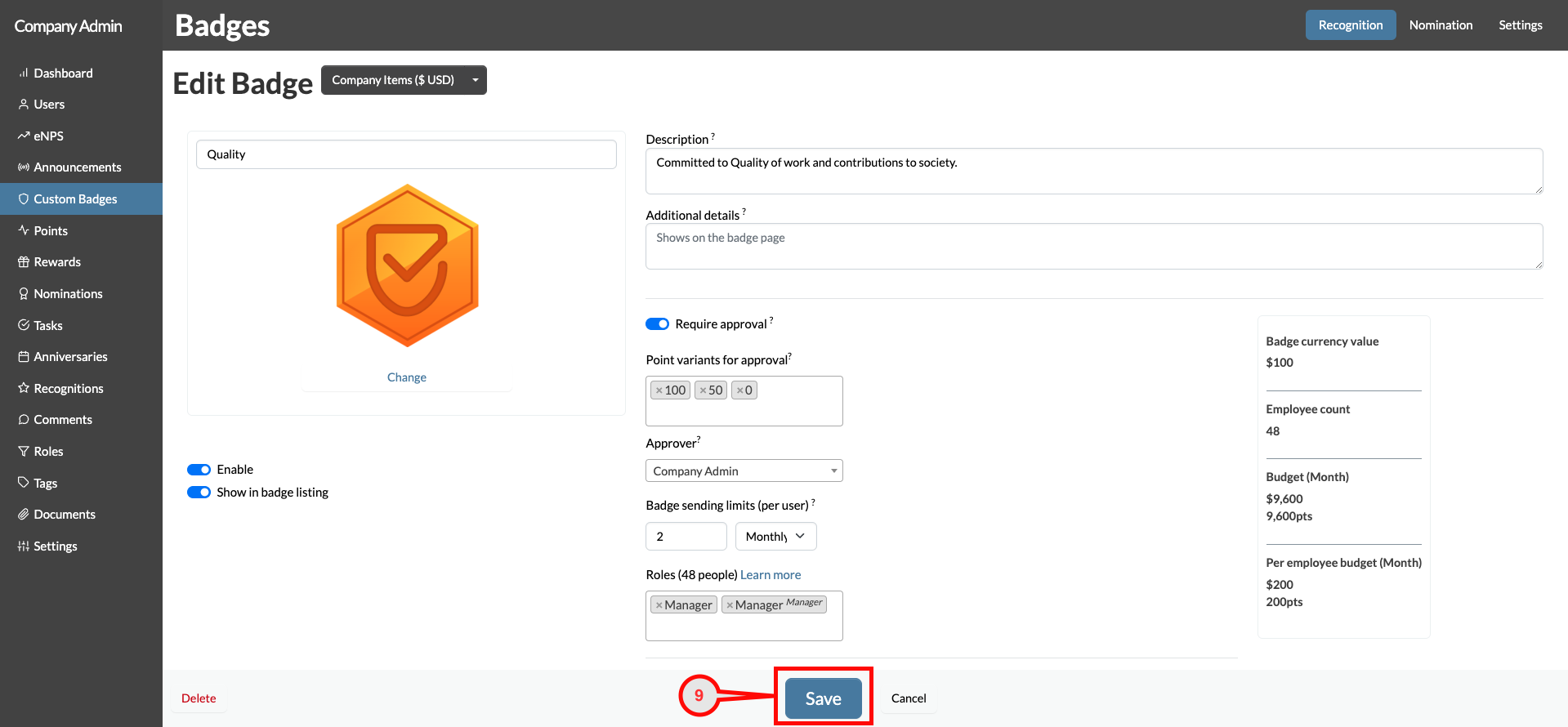The width and height of the screenshot is (1568, 727).
Task: Click the Comments speech bubble icon
Action: click(24, 420)
